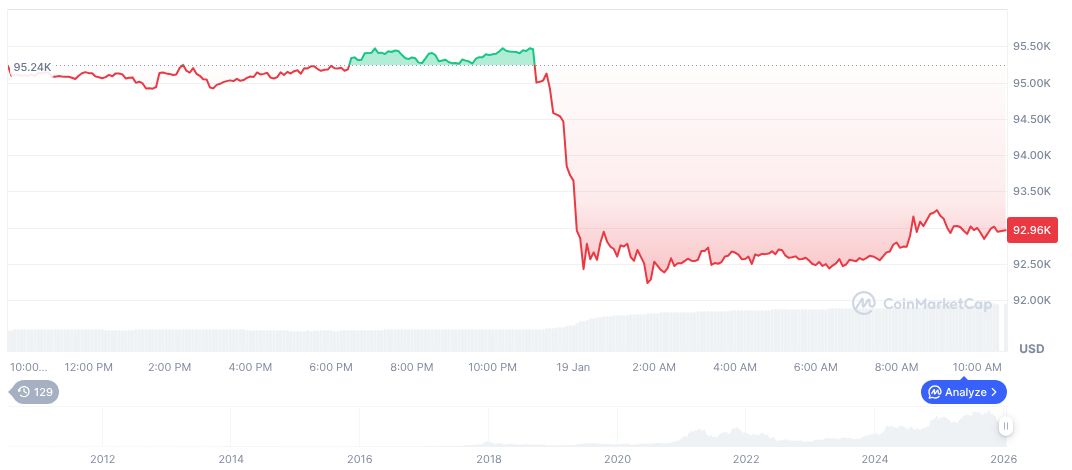Click the chat icon on the Analyze button
The image size is (1072, 470).
click(x=934, y=392)
